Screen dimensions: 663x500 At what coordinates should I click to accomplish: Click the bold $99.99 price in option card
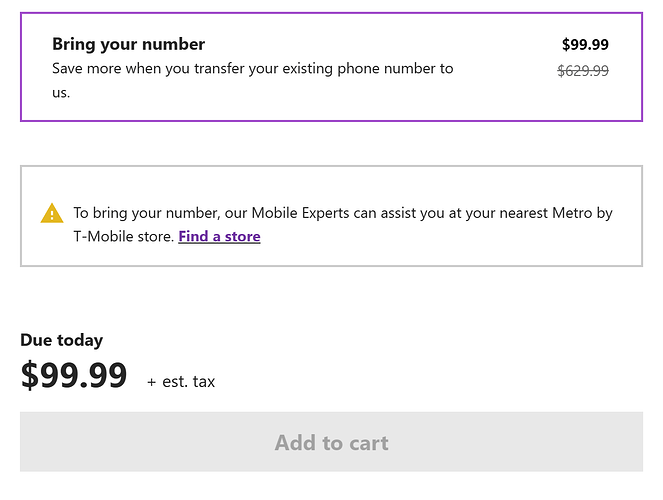click(x=585, y=44)
